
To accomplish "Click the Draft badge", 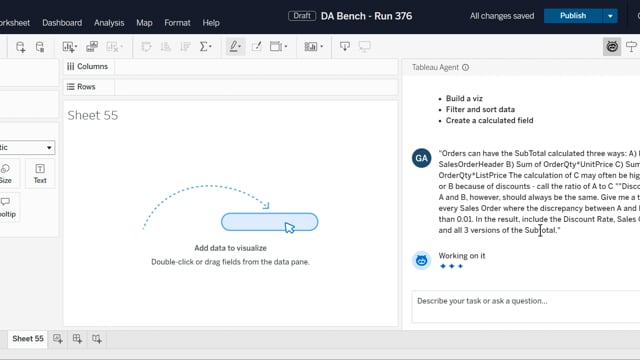I will coord(302,16).
